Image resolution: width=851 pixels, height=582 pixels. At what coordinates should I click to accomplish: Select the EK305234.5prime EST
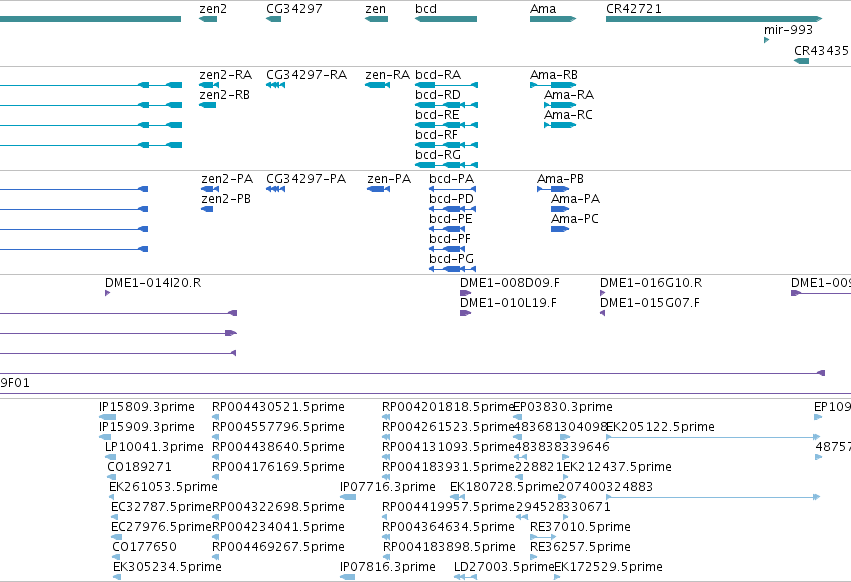[117, 577]
